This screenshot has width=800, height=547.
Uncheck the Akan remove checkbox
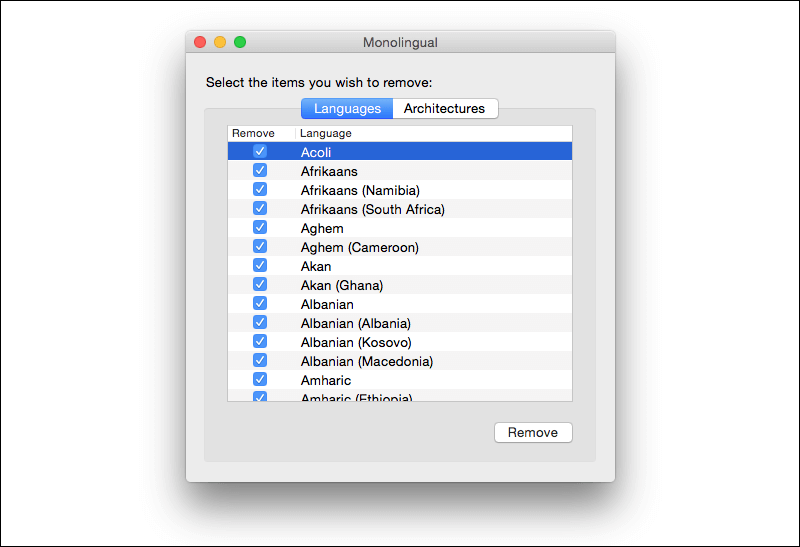(260, 265)
